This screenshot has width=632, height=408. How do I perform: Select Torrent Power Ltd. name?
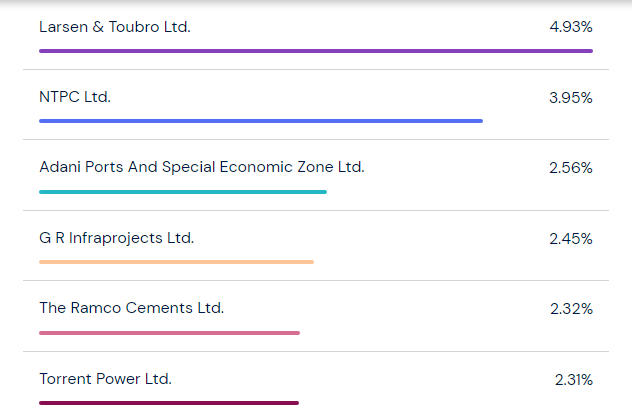click(105, 379)
